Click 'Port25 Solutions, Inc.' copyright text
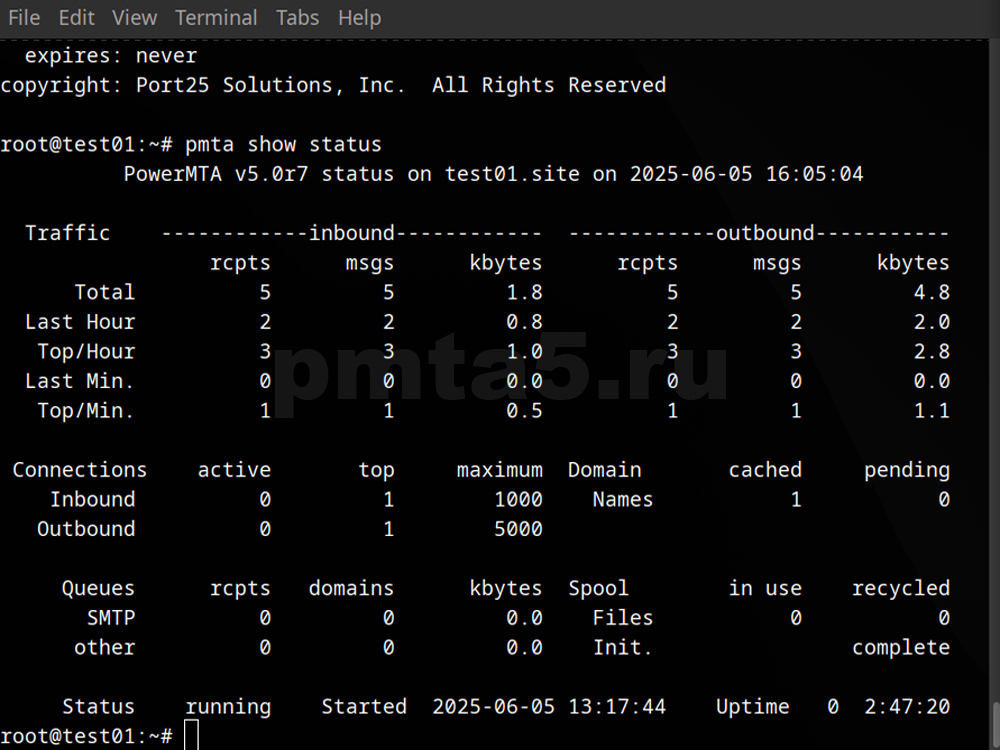 [x=271, y=85]
